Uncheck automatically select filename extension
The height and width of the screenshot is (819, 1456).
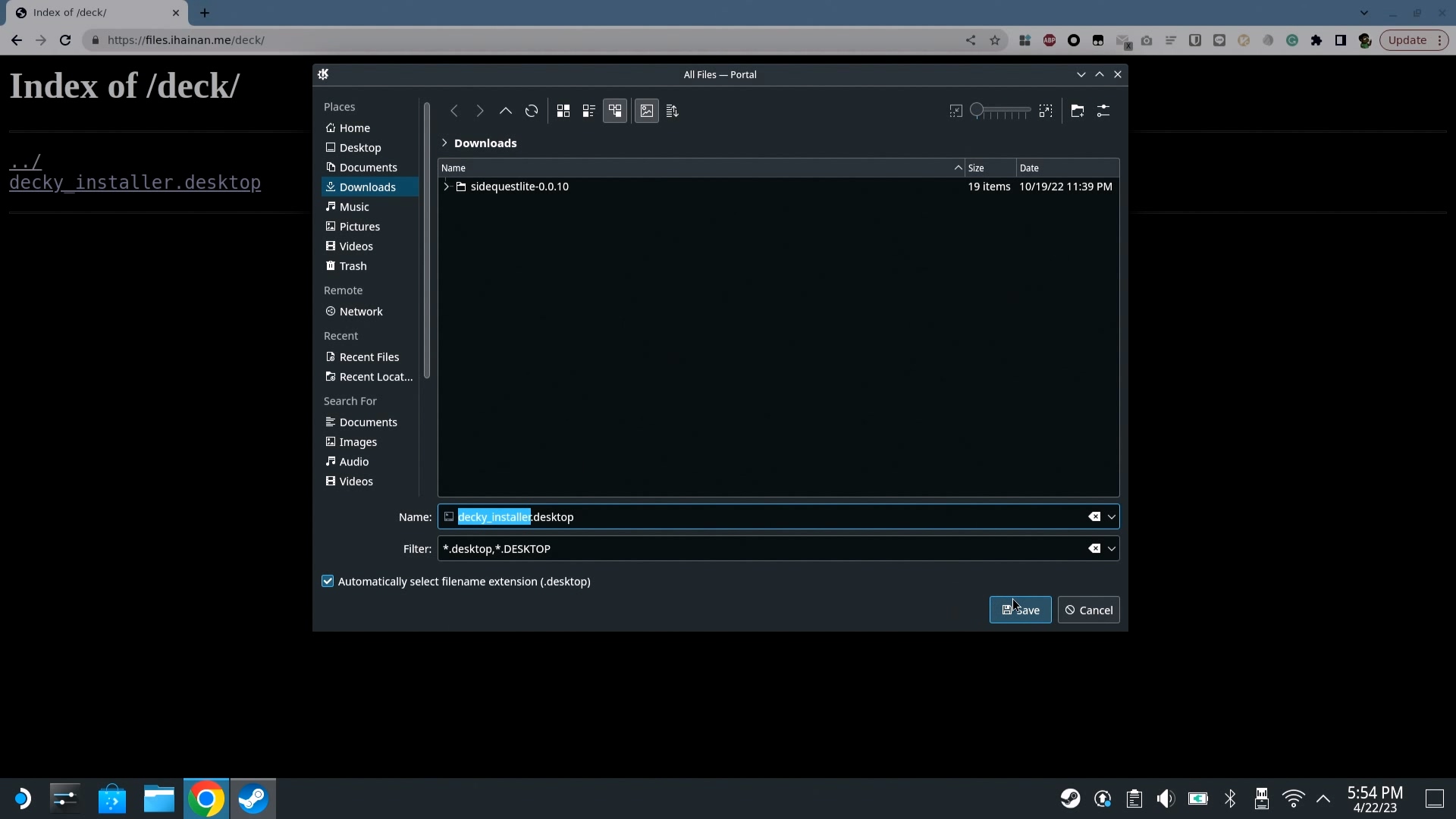pos(328,582)
